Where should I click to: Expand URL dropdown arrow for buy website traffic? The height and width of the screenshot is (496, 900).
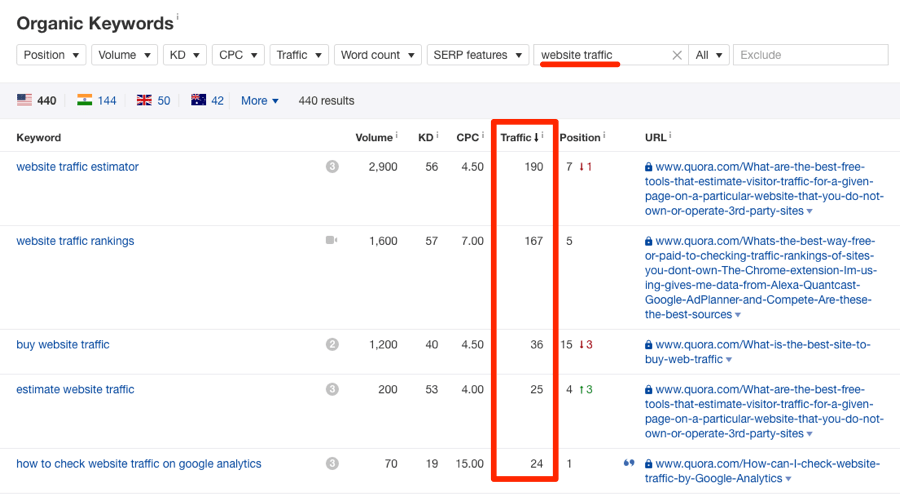pos(729,360)
